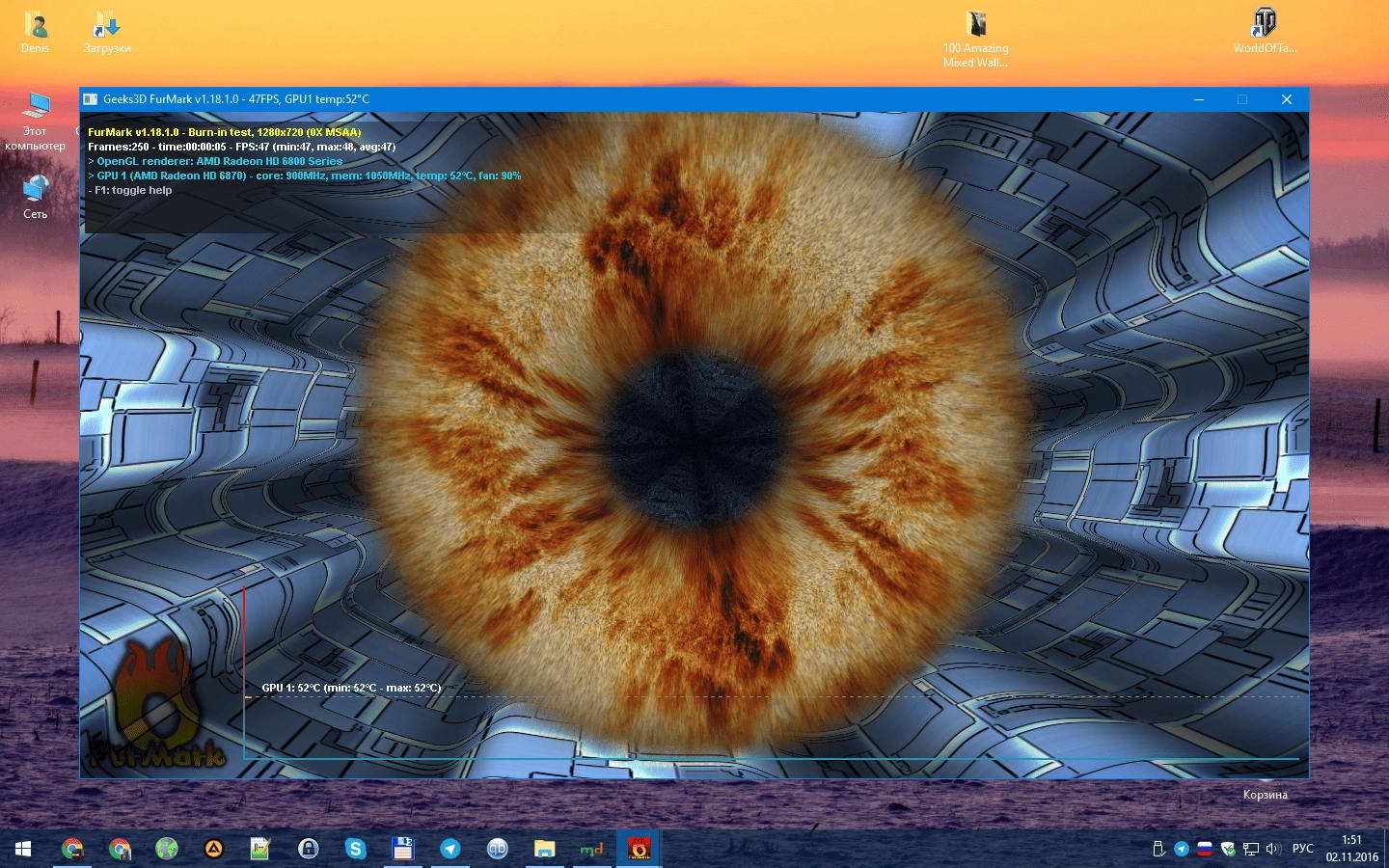Open the floppy disk file manager icon

click(402, 849)
